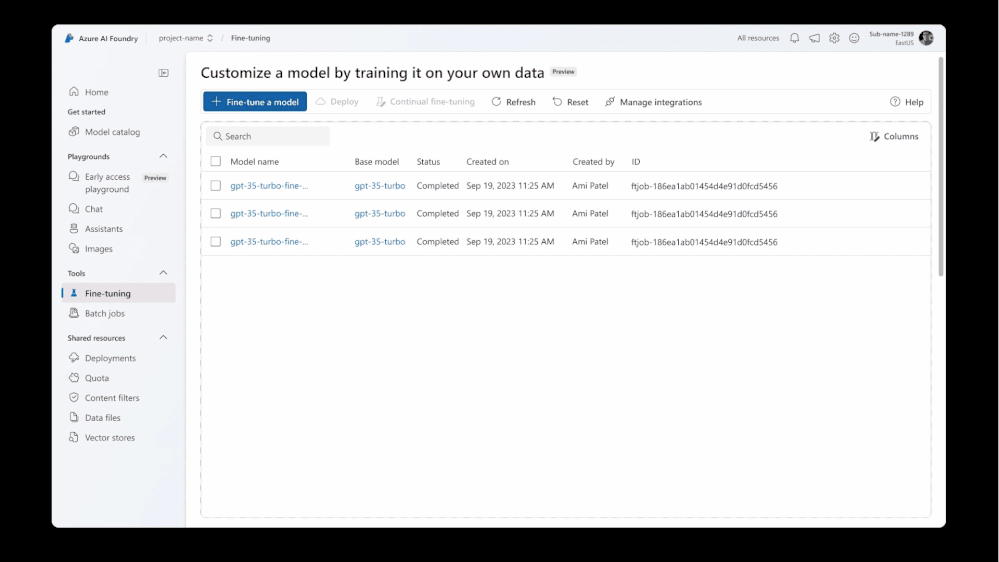The height and width of the screenshot is (562, 999).
Task: Open Manage integrations
Action: click(x=653, y=102)
